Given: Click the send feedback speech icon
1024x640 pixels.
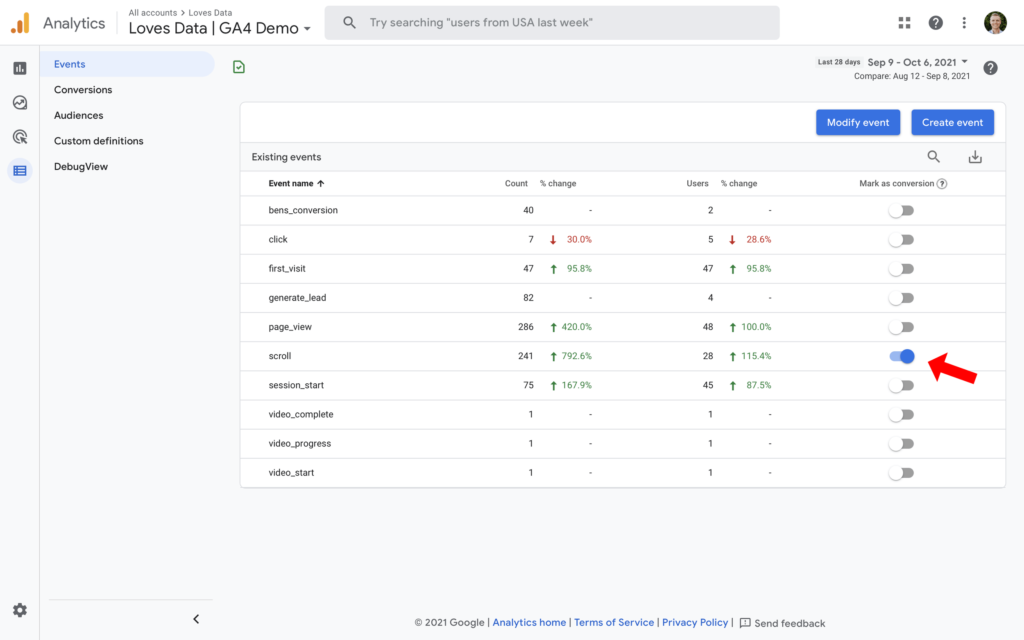Looking at the screenshot, I should click(744, 623).
